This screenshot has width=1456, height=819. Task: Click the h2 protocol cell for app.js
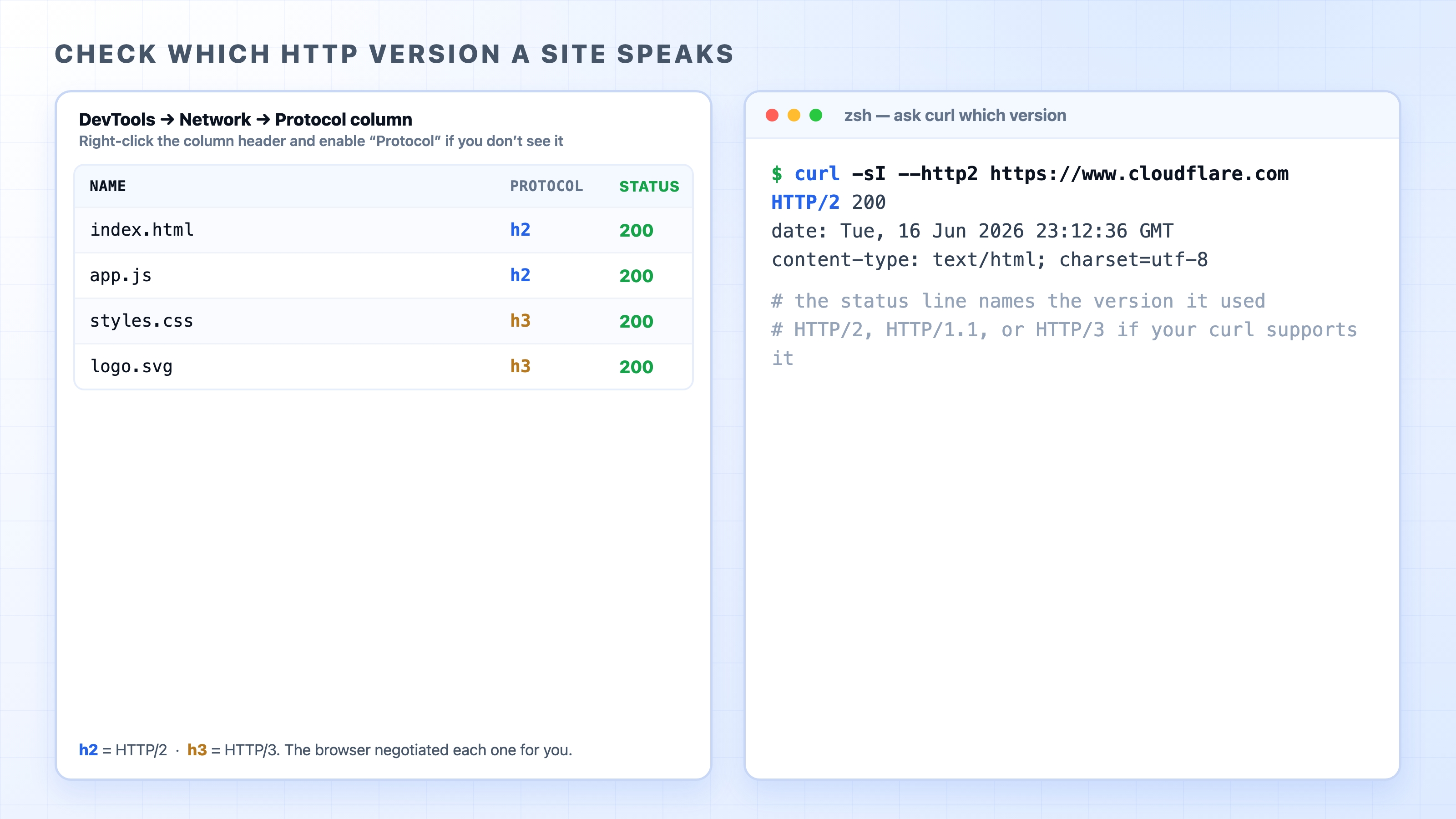click(520, 275)
